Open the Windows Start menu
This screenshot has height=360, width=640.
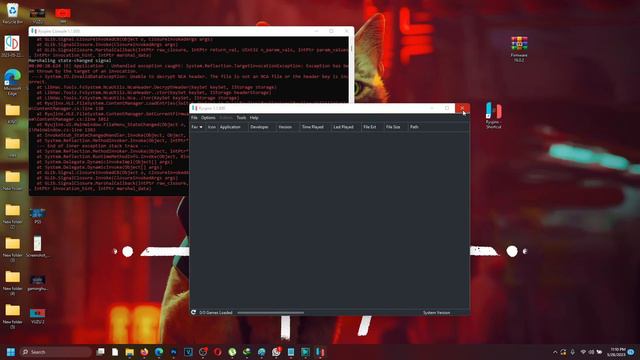[x=11, y=352]
